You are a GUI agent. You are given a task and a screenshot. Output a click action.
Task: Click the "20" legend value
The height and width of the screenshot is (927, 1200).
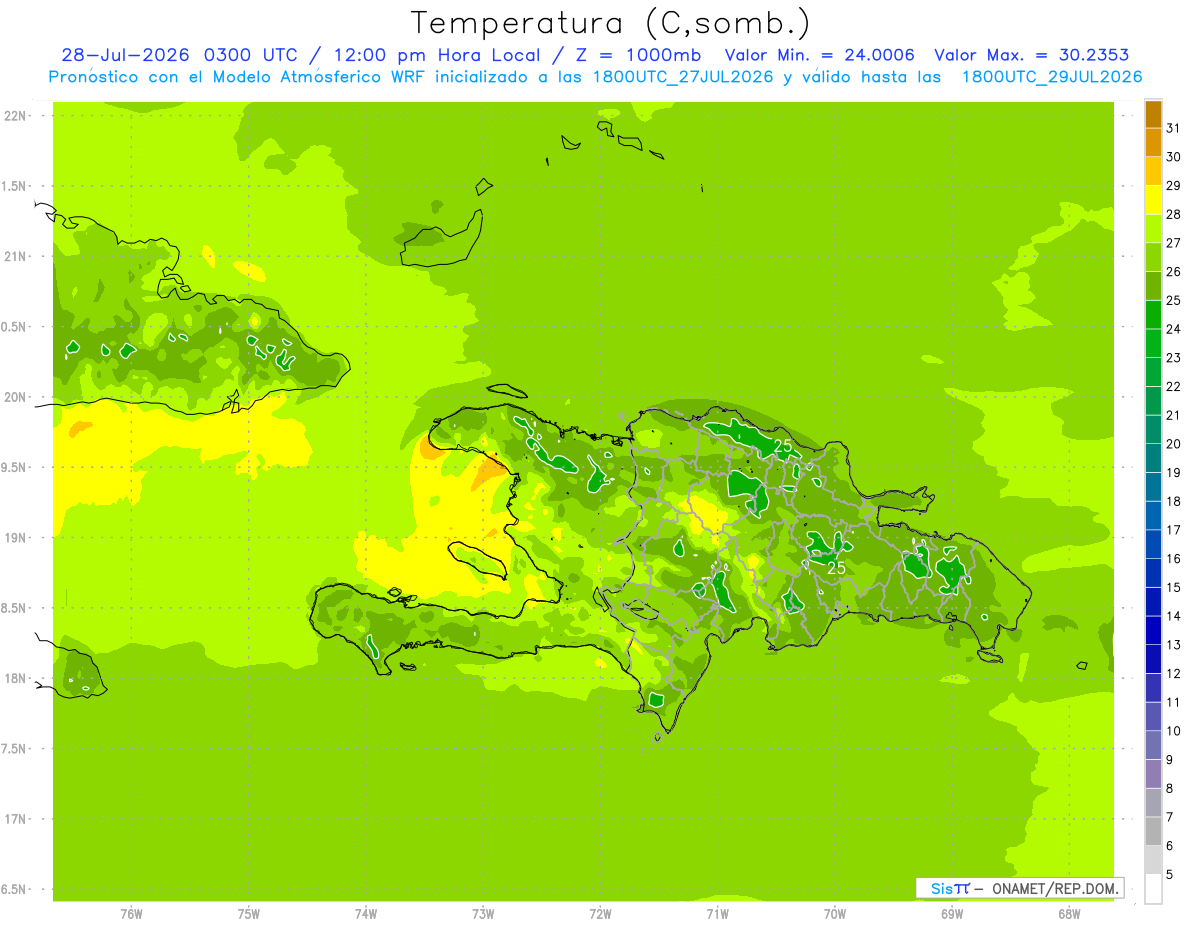point(1173,444)
